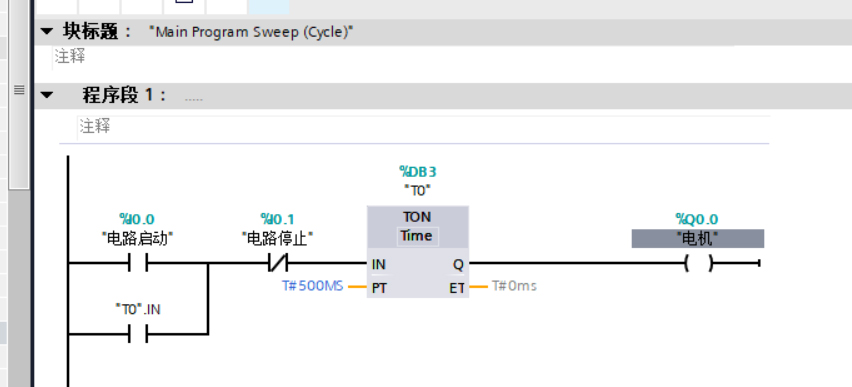Click the "电路启动" tag label
The image size is (852, 387).
[137, 238]
